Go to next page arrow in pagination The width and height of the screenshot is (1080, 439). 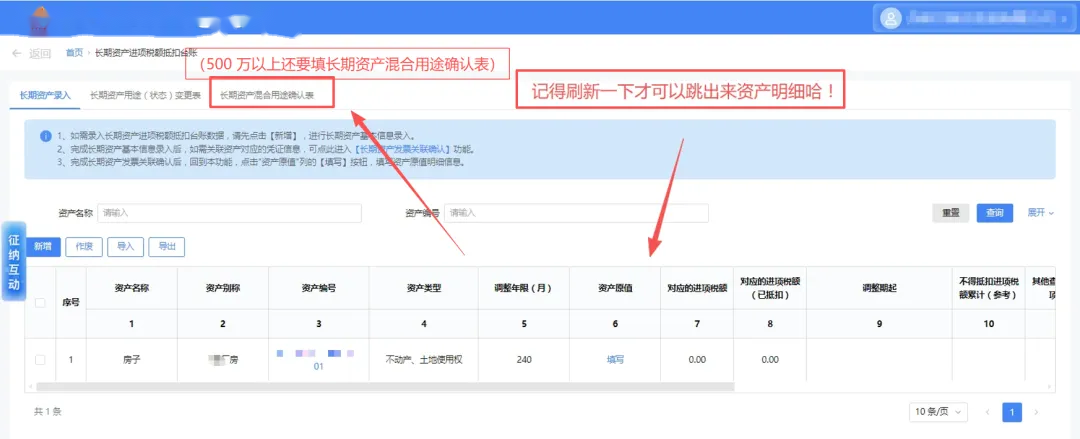(x=1036, y=412)
